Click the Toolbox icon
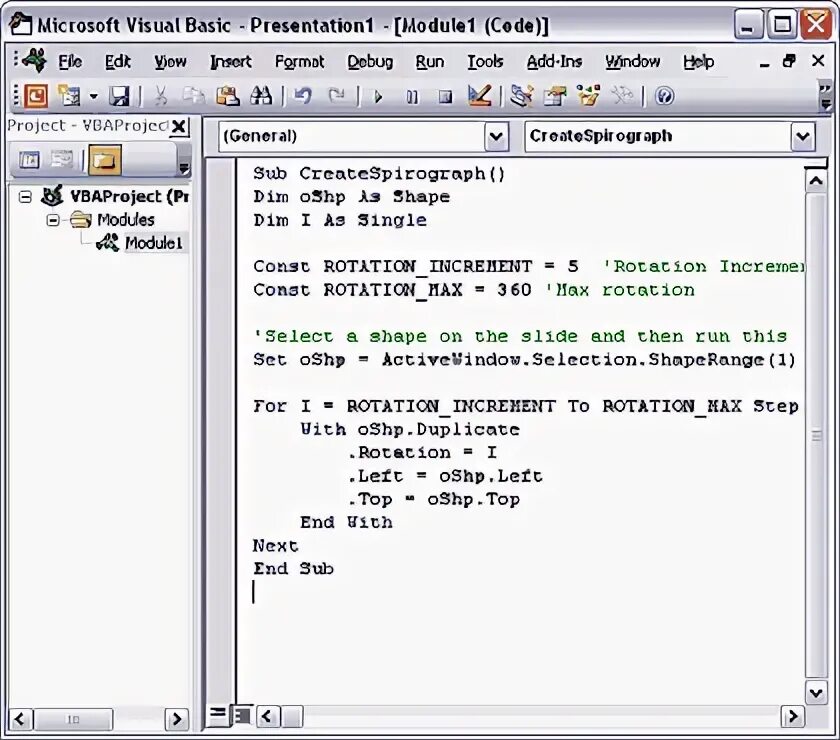The width and height of the screenshot is (840, 740). pos(622,96)
